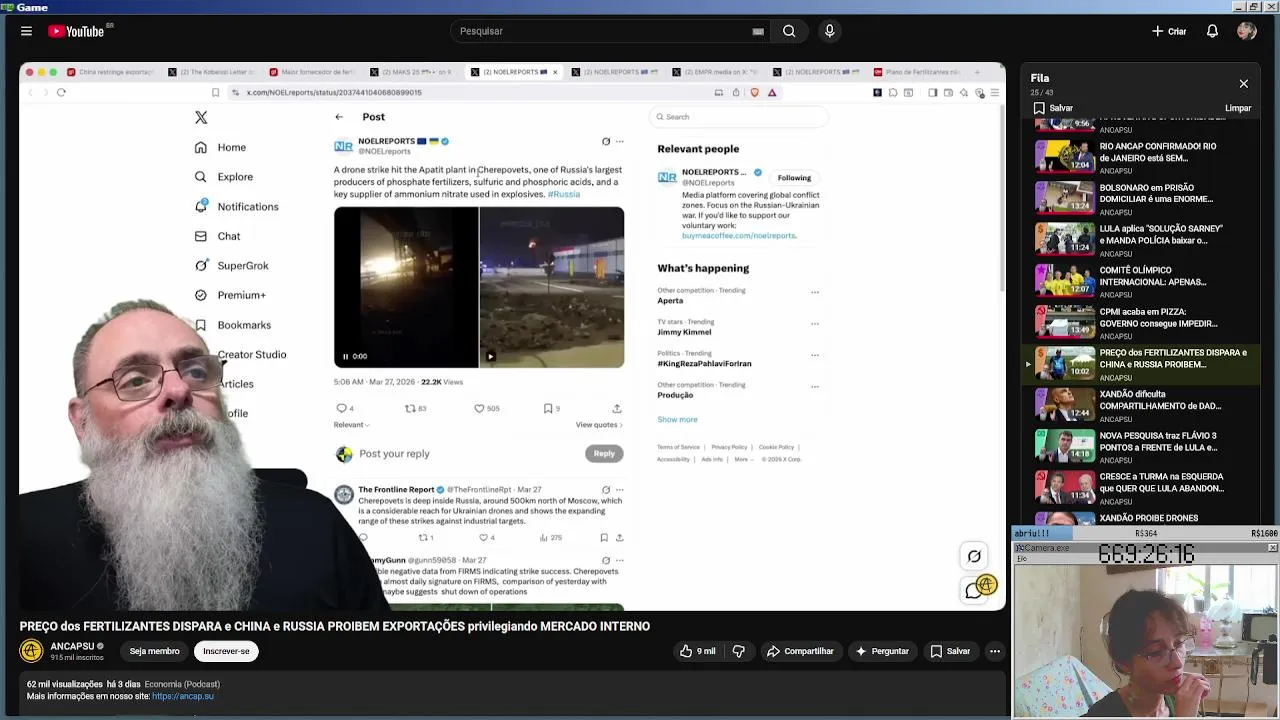
Task: Click the video title PREÇO dos FERTILIZANTES below player
Action: (334, 626)
